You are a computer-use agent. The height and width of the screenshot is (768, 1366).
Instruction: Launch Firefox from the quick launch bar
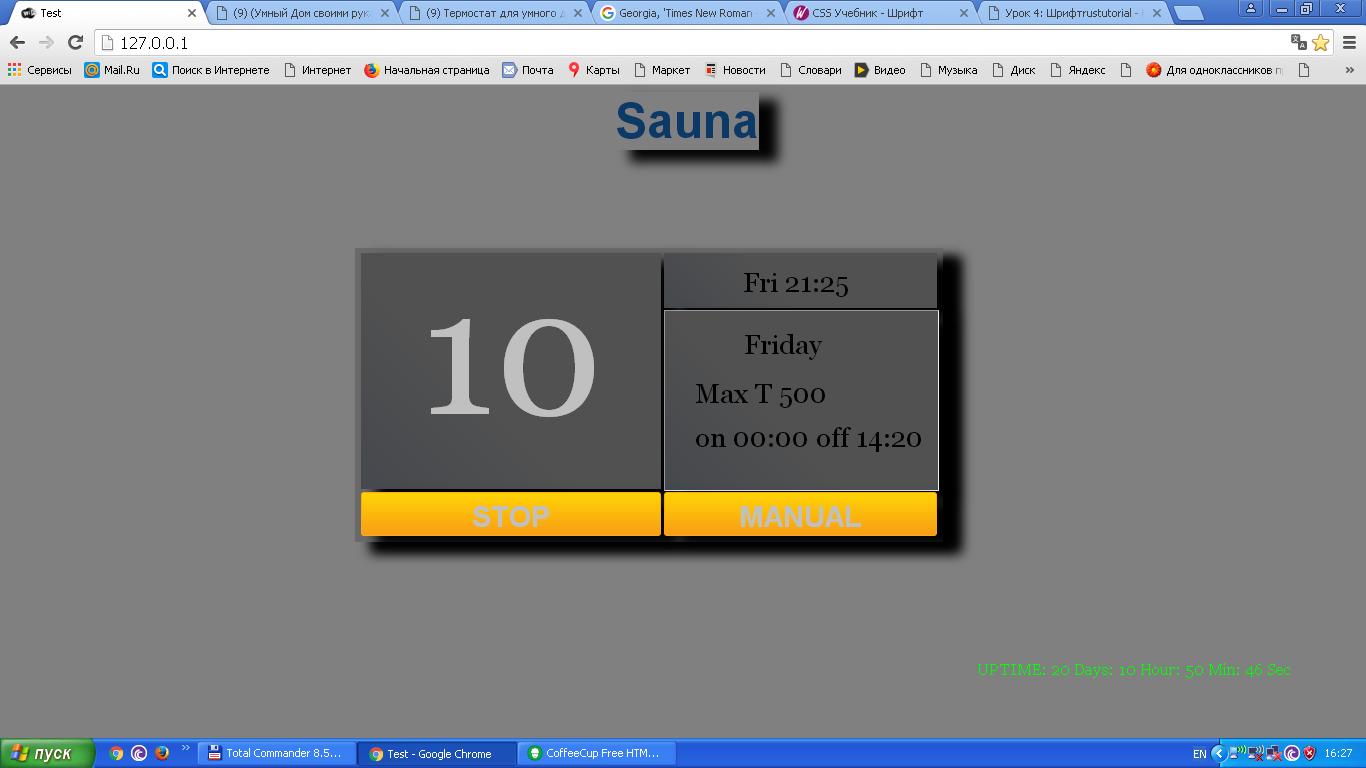(x=162, y=753)
